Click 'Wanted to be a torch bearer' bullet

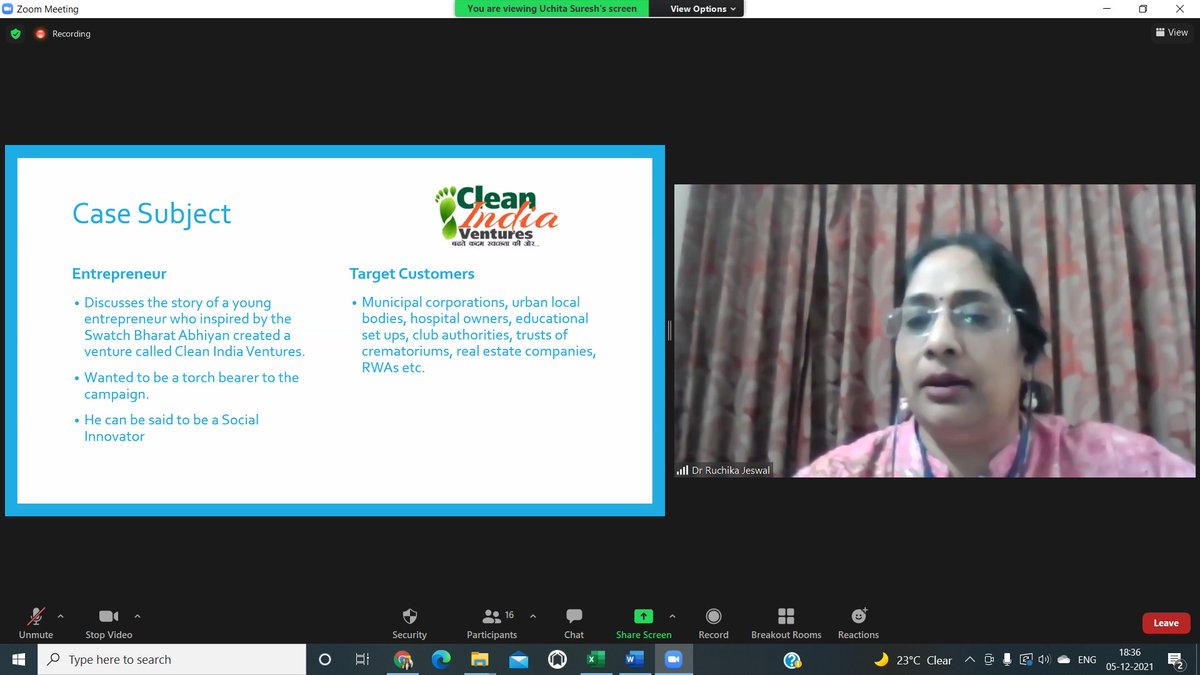[x=191, y=385]
